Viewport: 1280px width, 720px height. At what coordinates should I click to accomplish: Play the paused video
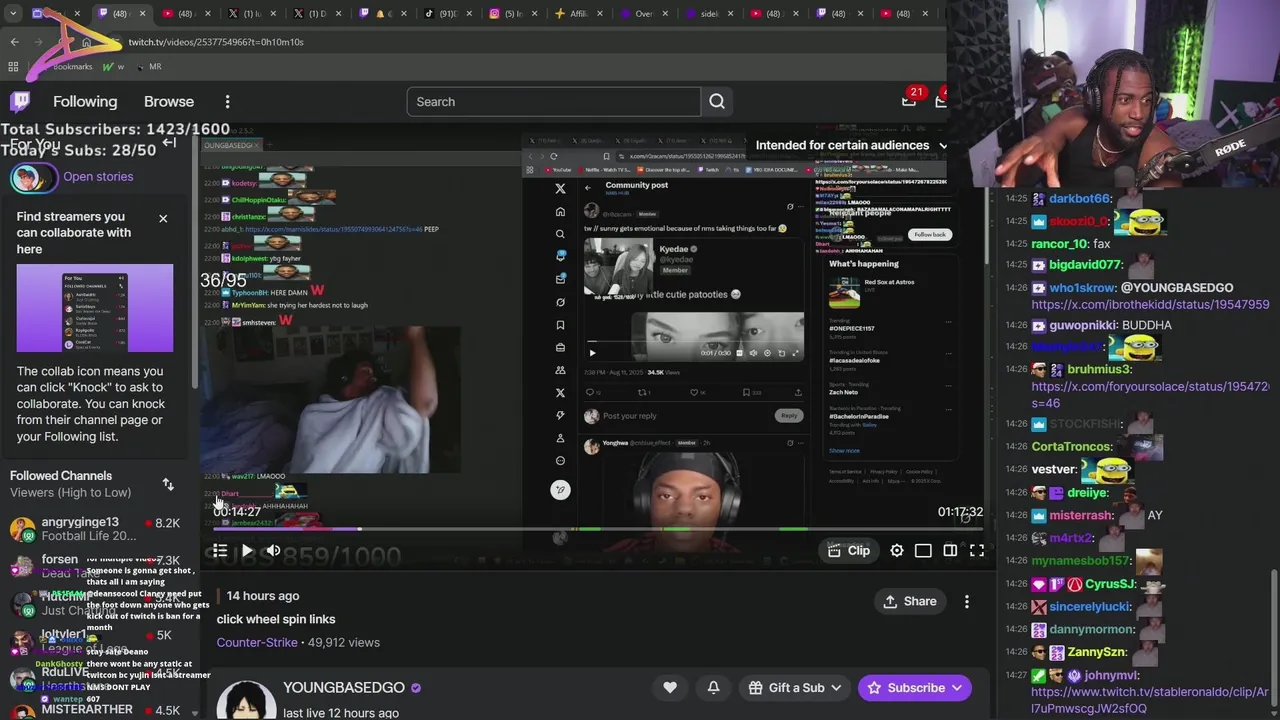[247, 550]
